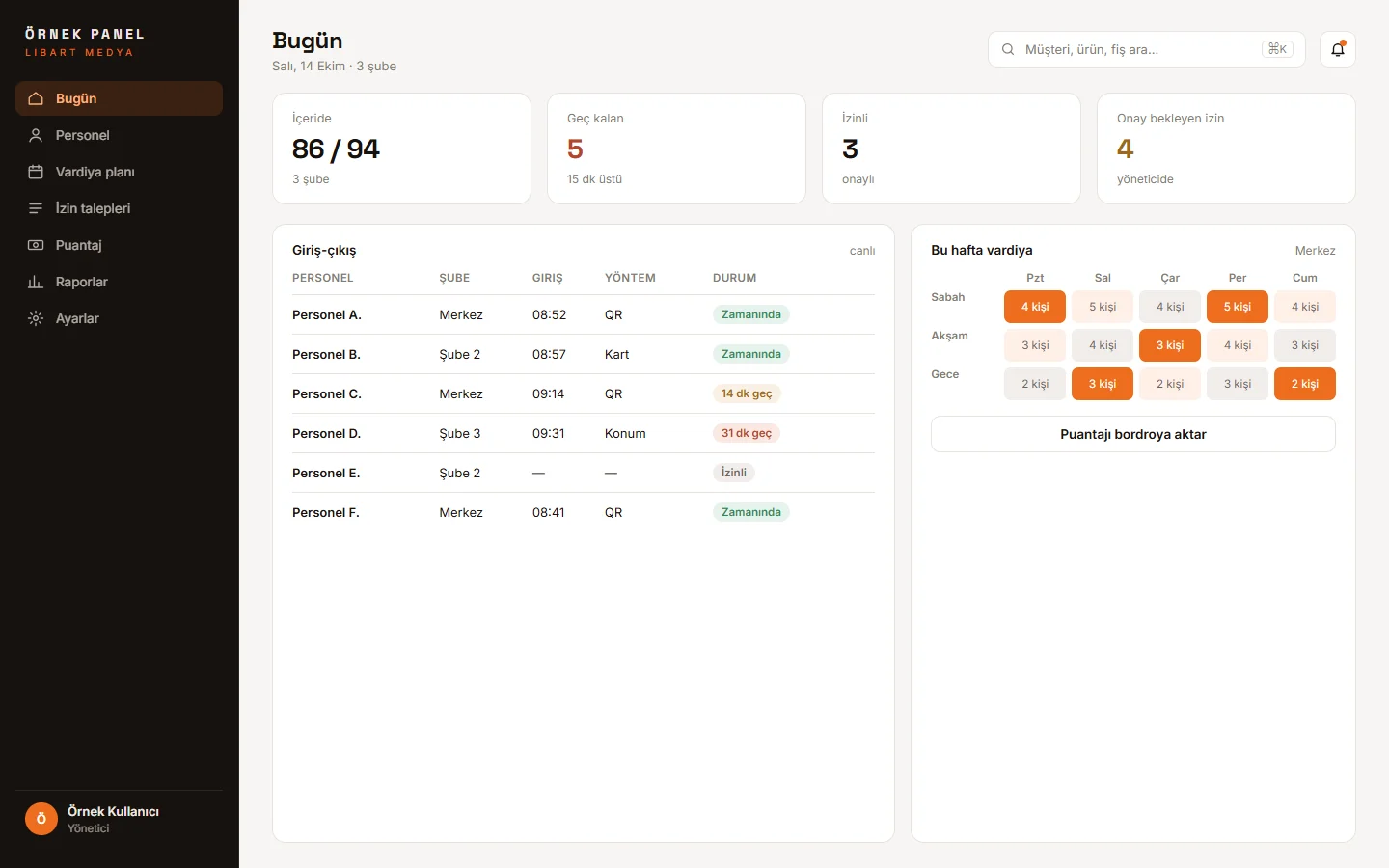Viewport: 1389px width, 868px height.
Task: Click Kart method in Personel B. row
Action: coord(617,354)
